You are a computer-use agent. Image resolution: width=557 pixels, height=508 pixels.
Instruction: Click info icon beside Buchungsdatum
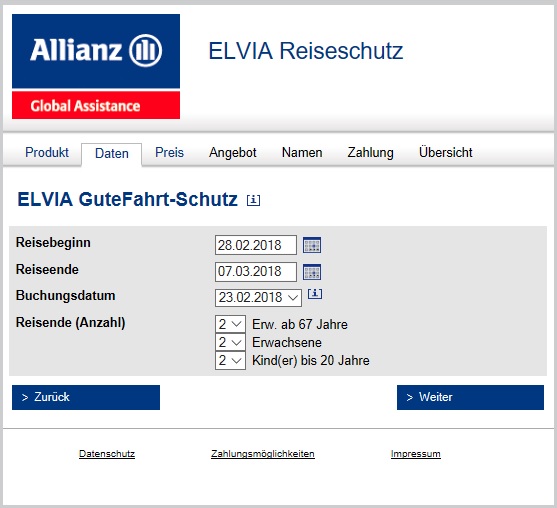point(315,294)
